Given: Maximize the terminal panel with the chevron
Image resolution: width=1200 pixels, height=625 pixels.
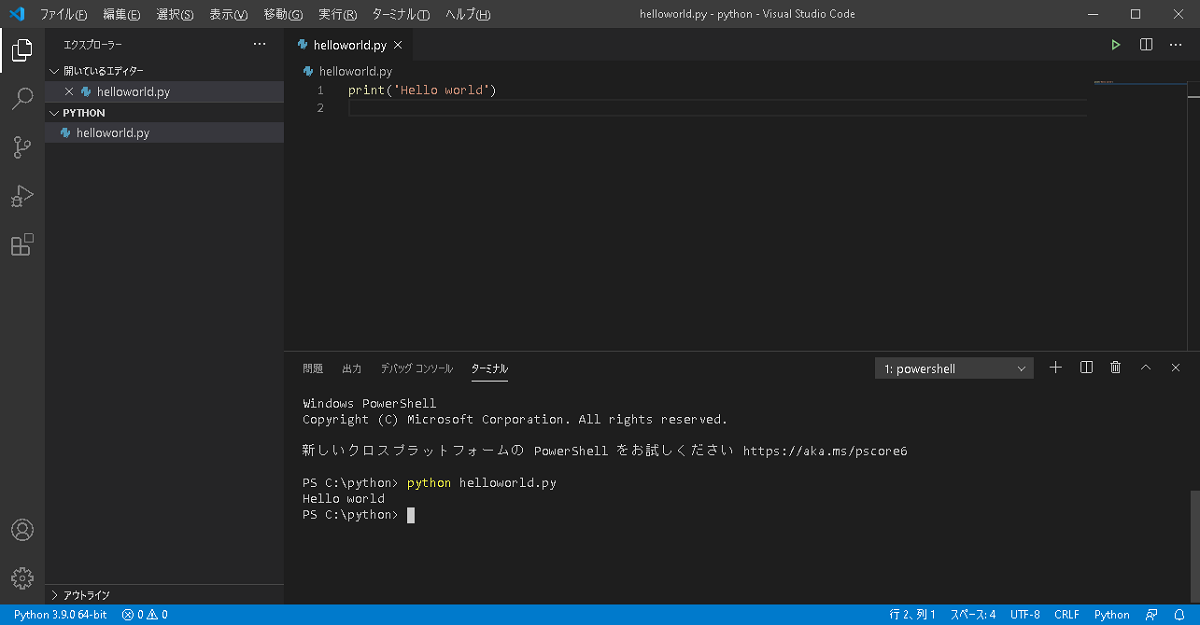Looking at the screenshot, I should [x=1145, y=367].
